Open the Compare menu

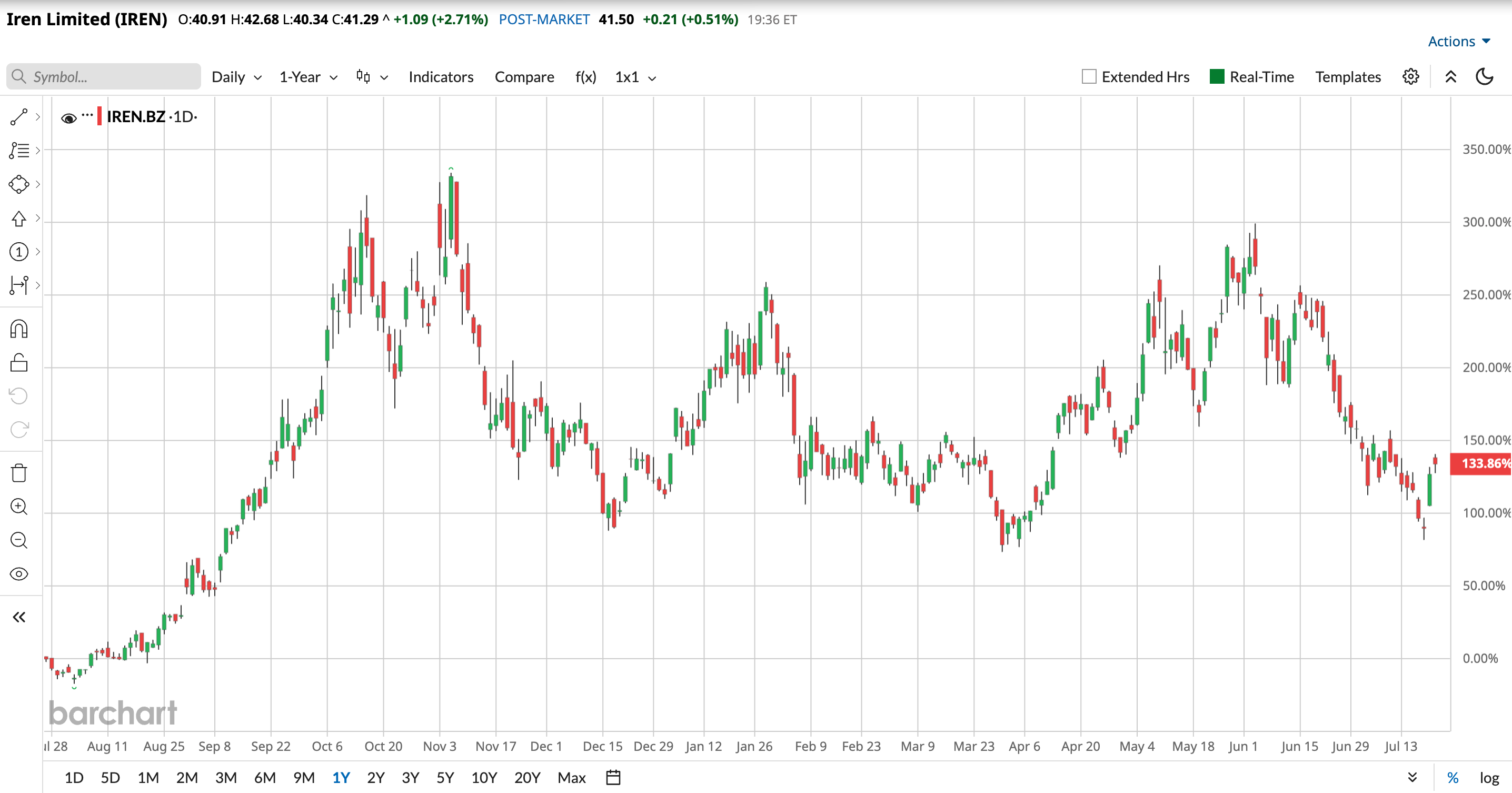pos(524,77)
